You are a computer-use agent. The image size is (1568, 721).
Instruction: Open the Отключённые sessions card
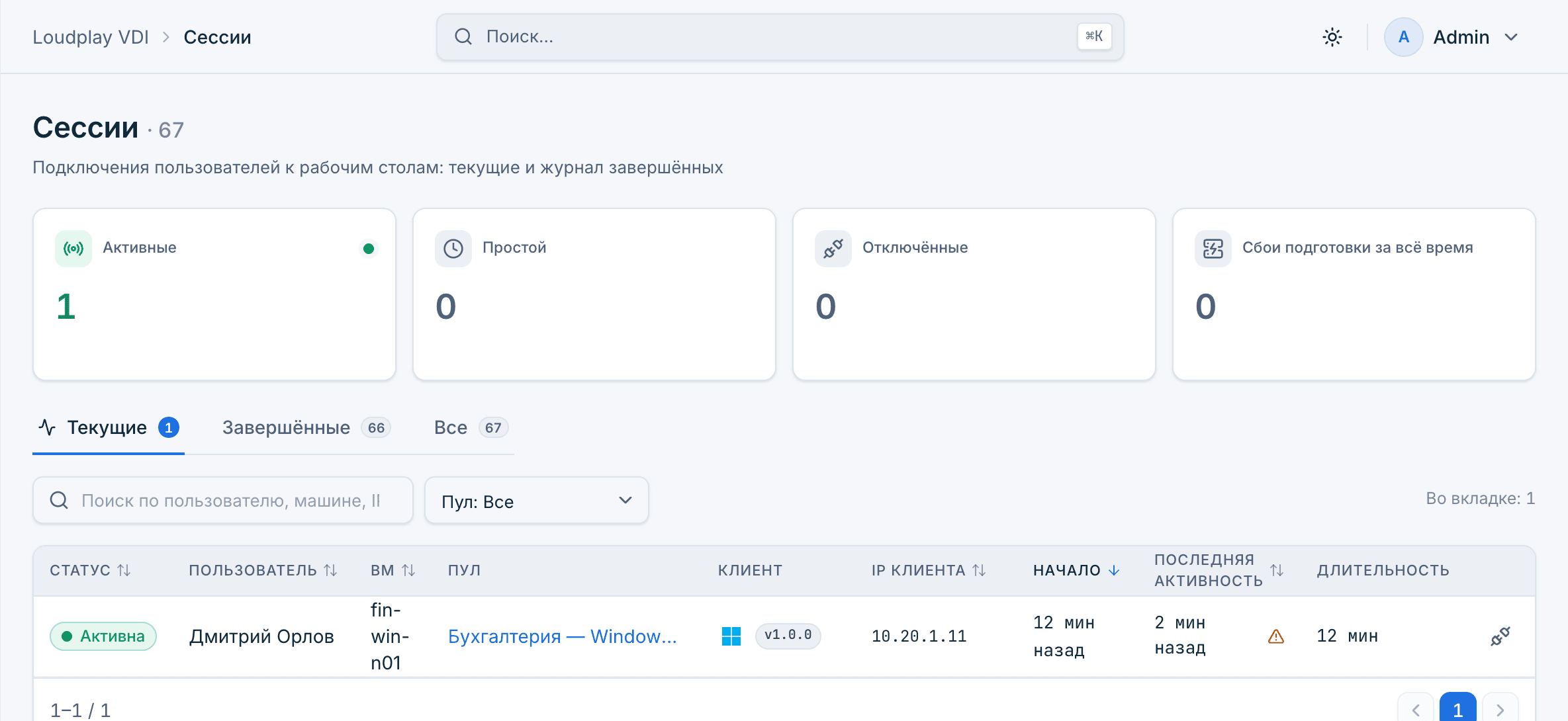click(x=974, y=294)
